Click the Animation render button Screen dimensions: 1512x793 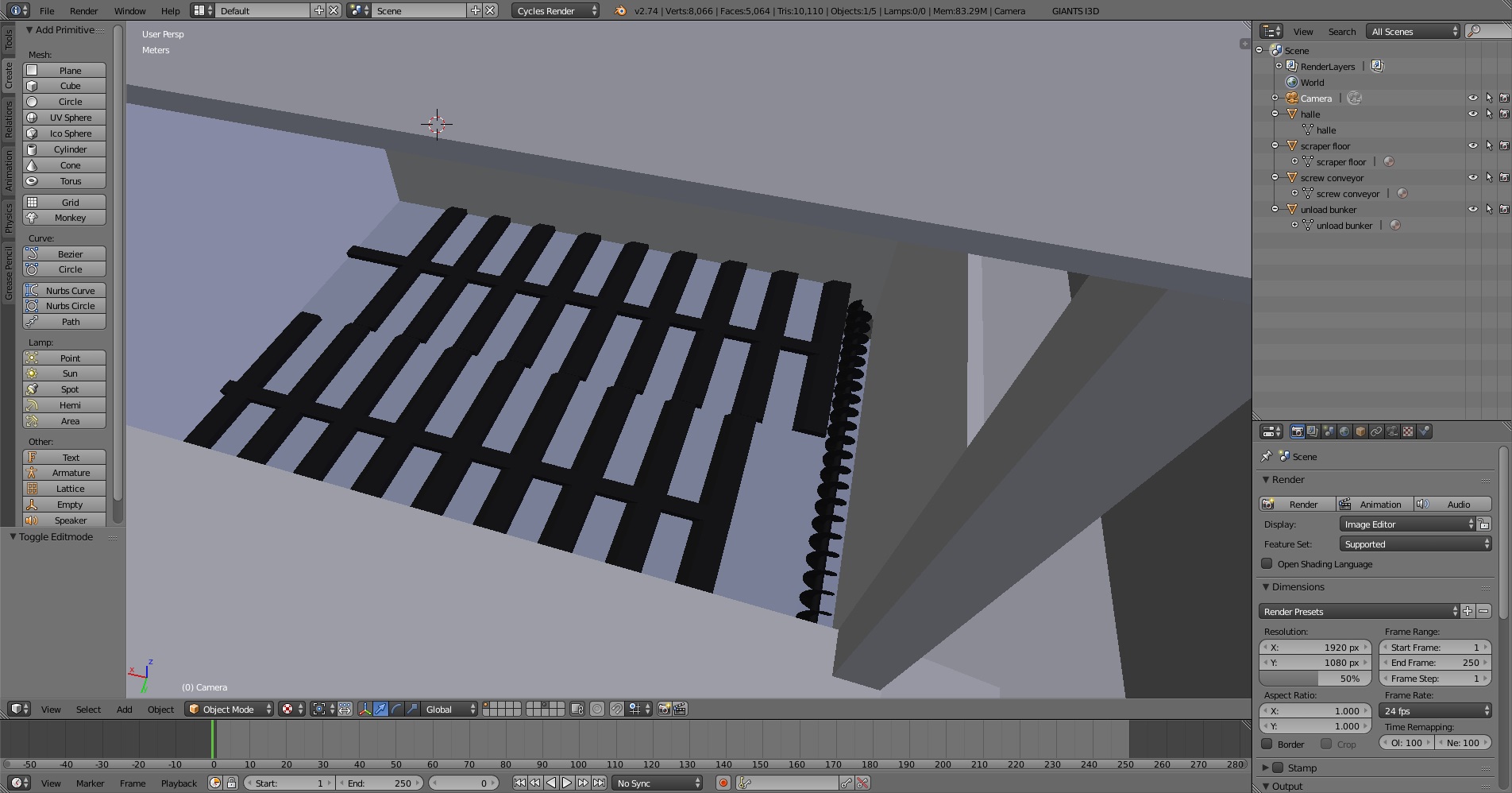1373,505
